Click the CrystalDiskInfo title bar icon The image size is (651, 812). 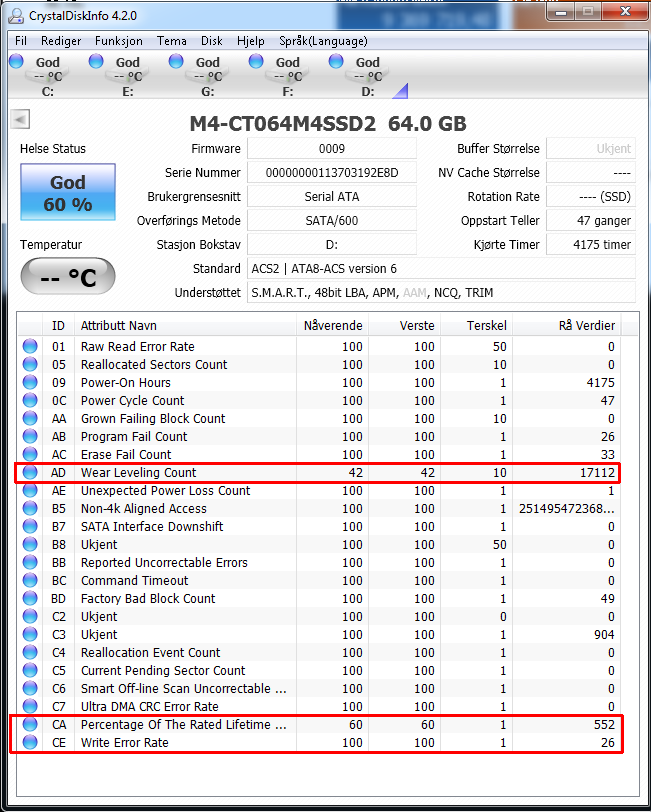point(16,16)
